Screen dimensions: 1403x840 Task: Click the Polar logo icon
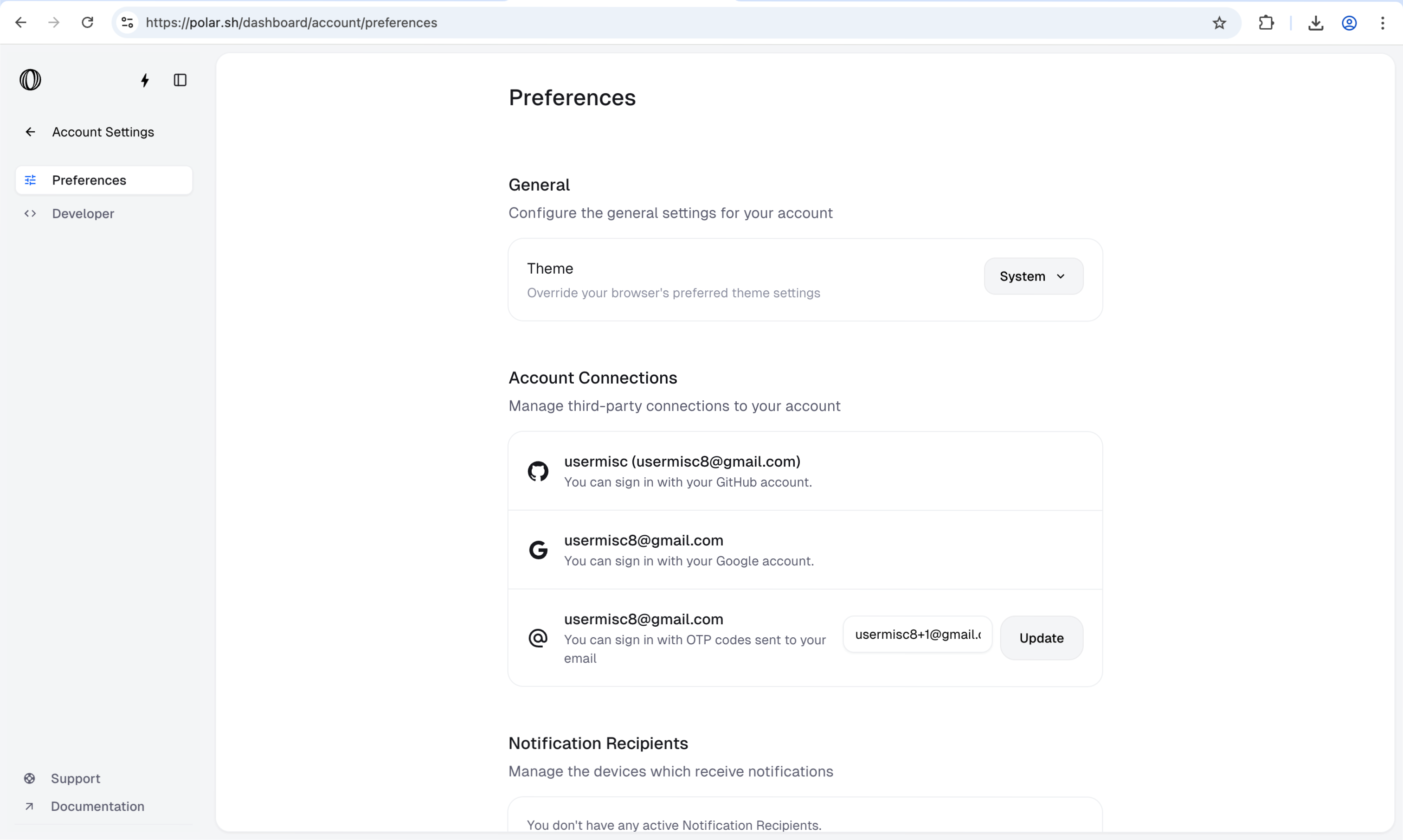click(x=30, y=80)
